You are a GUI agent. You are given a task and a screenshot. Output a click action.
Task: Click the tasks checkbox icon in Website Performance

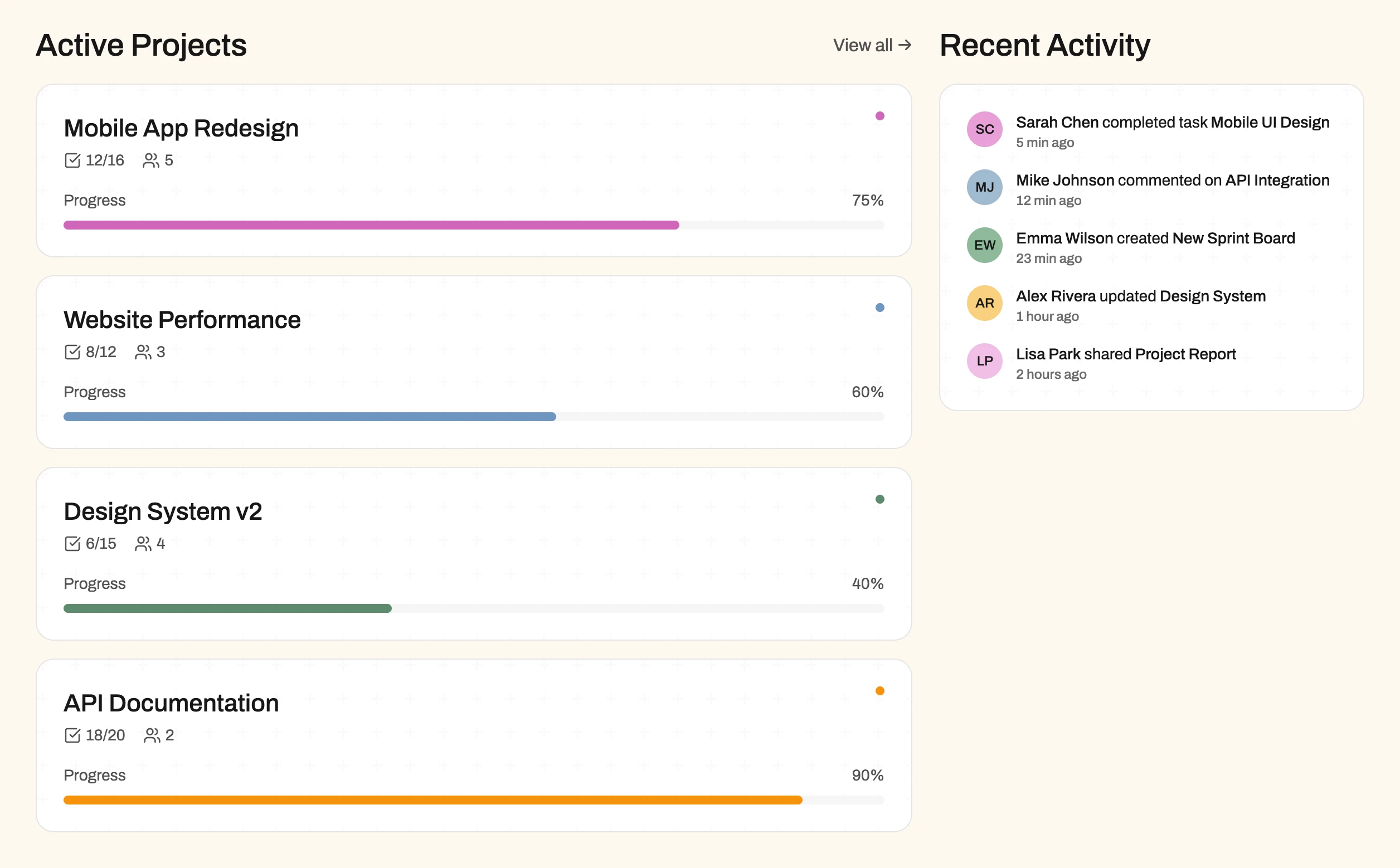coord(72,352)
